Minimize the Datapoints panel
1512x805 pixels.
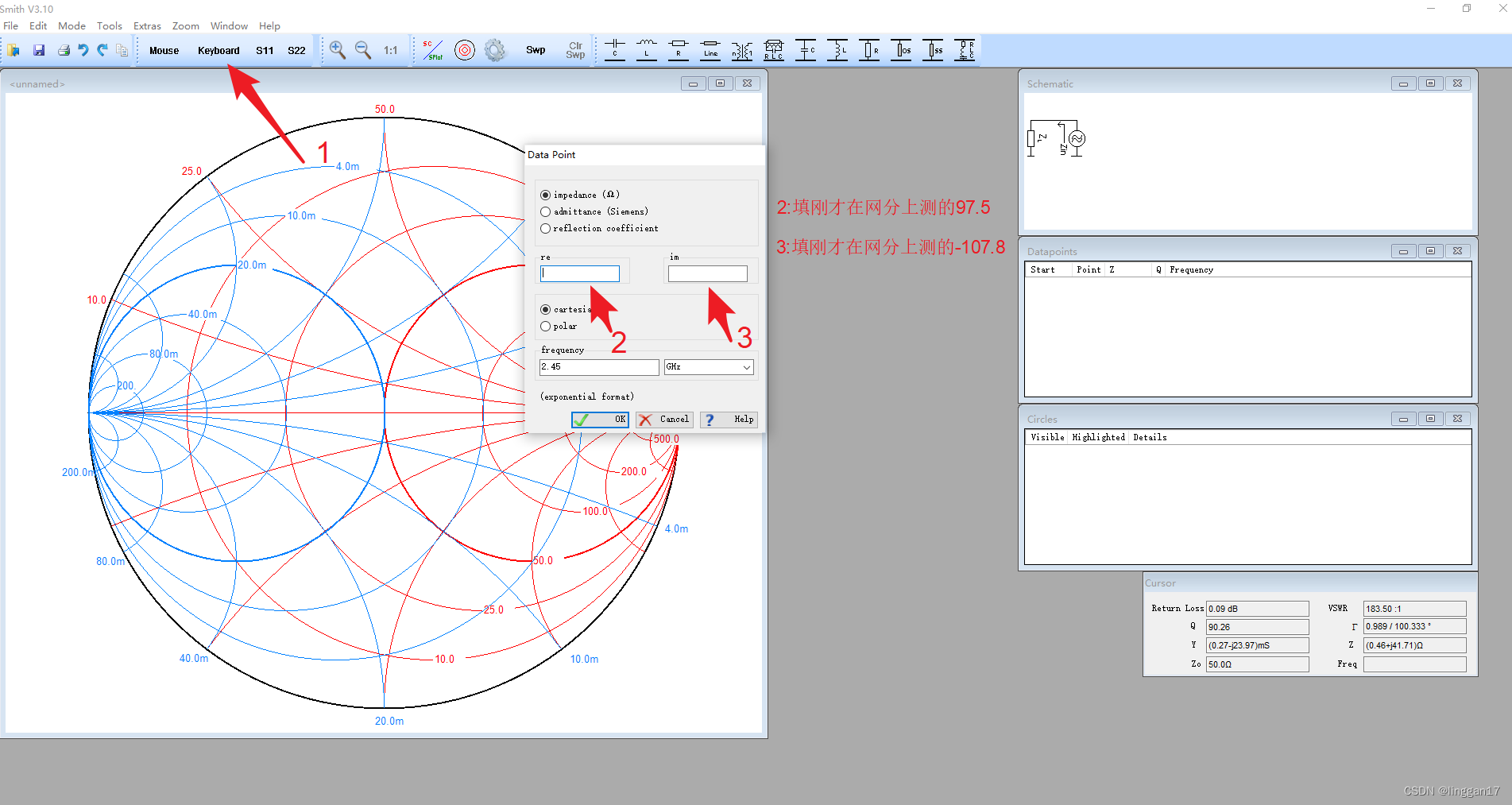point(1403,251)
